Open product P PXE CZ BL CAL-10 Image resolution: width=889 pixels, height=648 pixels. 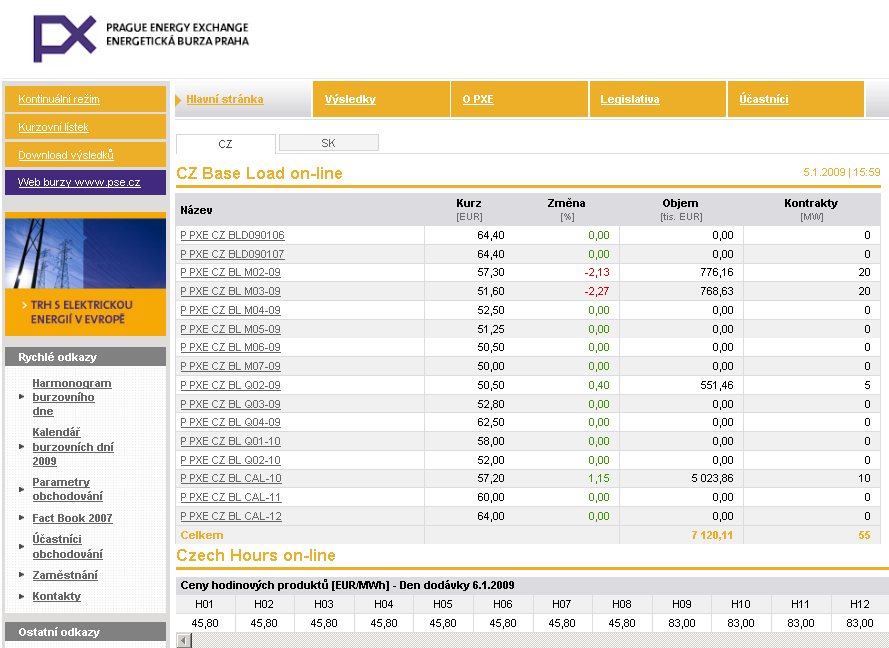[x=231, y=478]
